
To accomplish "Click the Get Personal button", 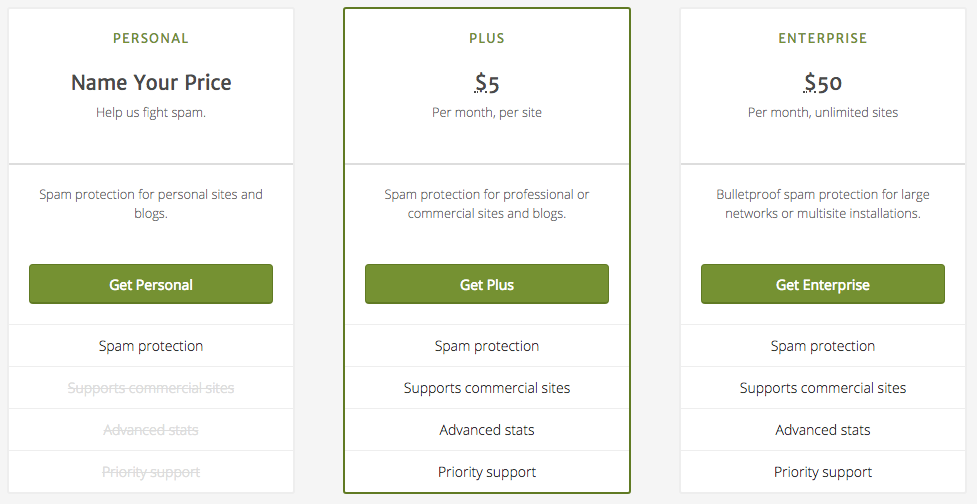I will (151, 284).
